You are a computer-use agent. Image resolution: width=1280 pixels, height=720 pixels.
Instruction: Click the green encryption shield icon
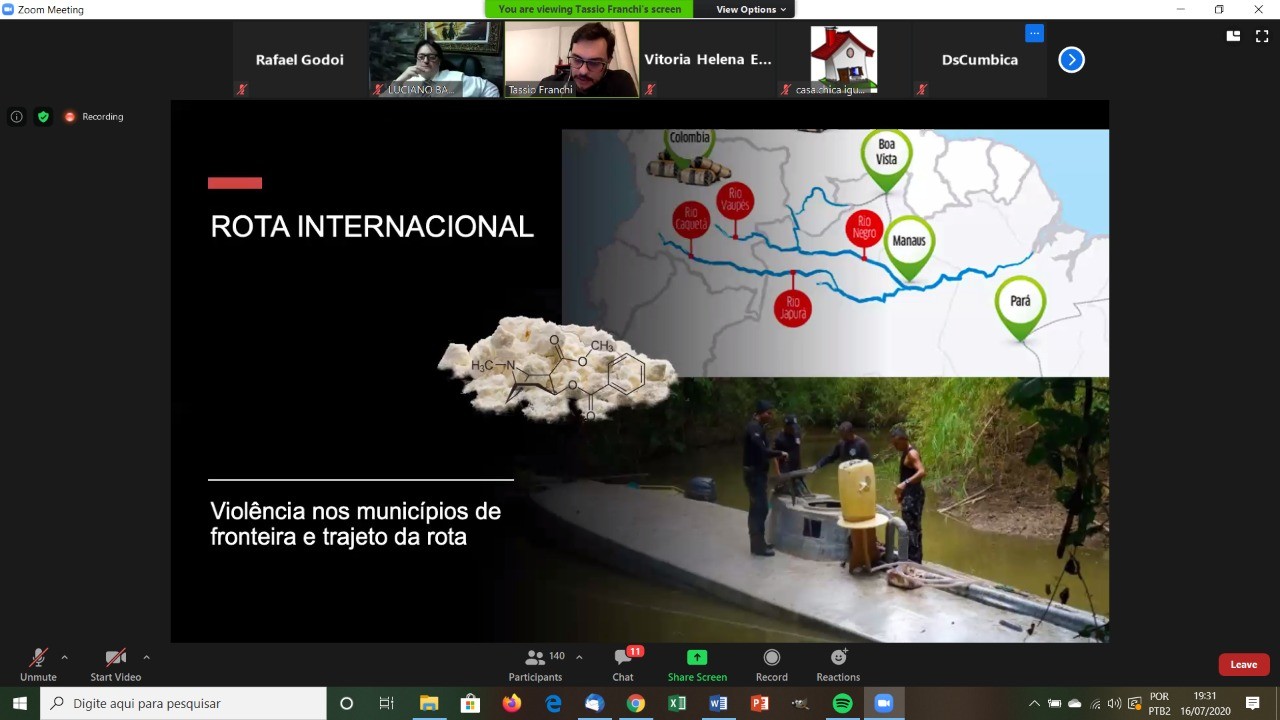(43, 117)
